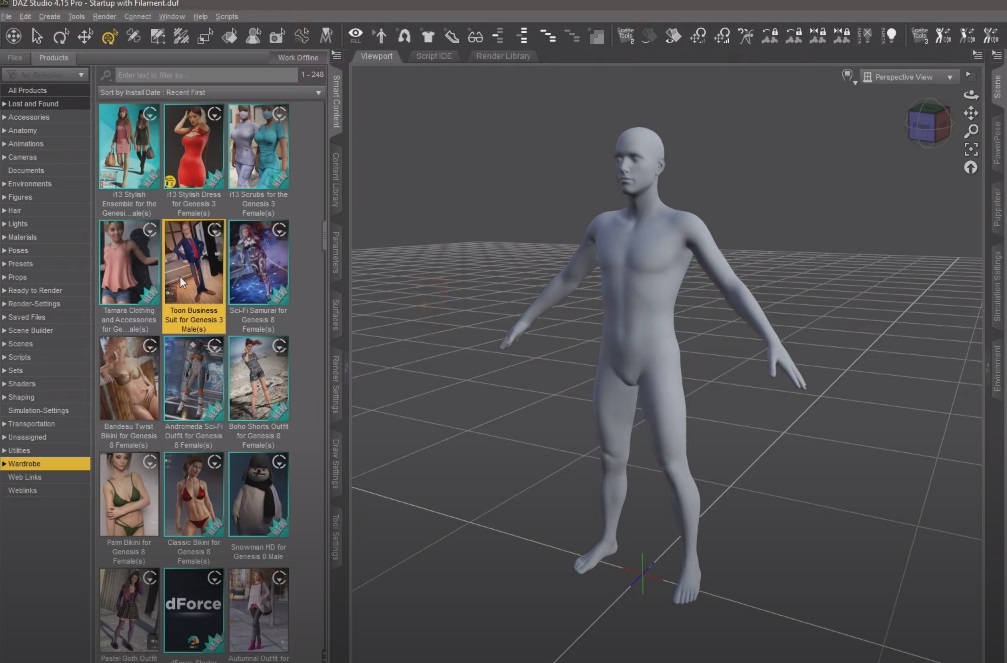The image size is (1007, 663).
Task: Open the File menu
Action: (x=6, y=16)
